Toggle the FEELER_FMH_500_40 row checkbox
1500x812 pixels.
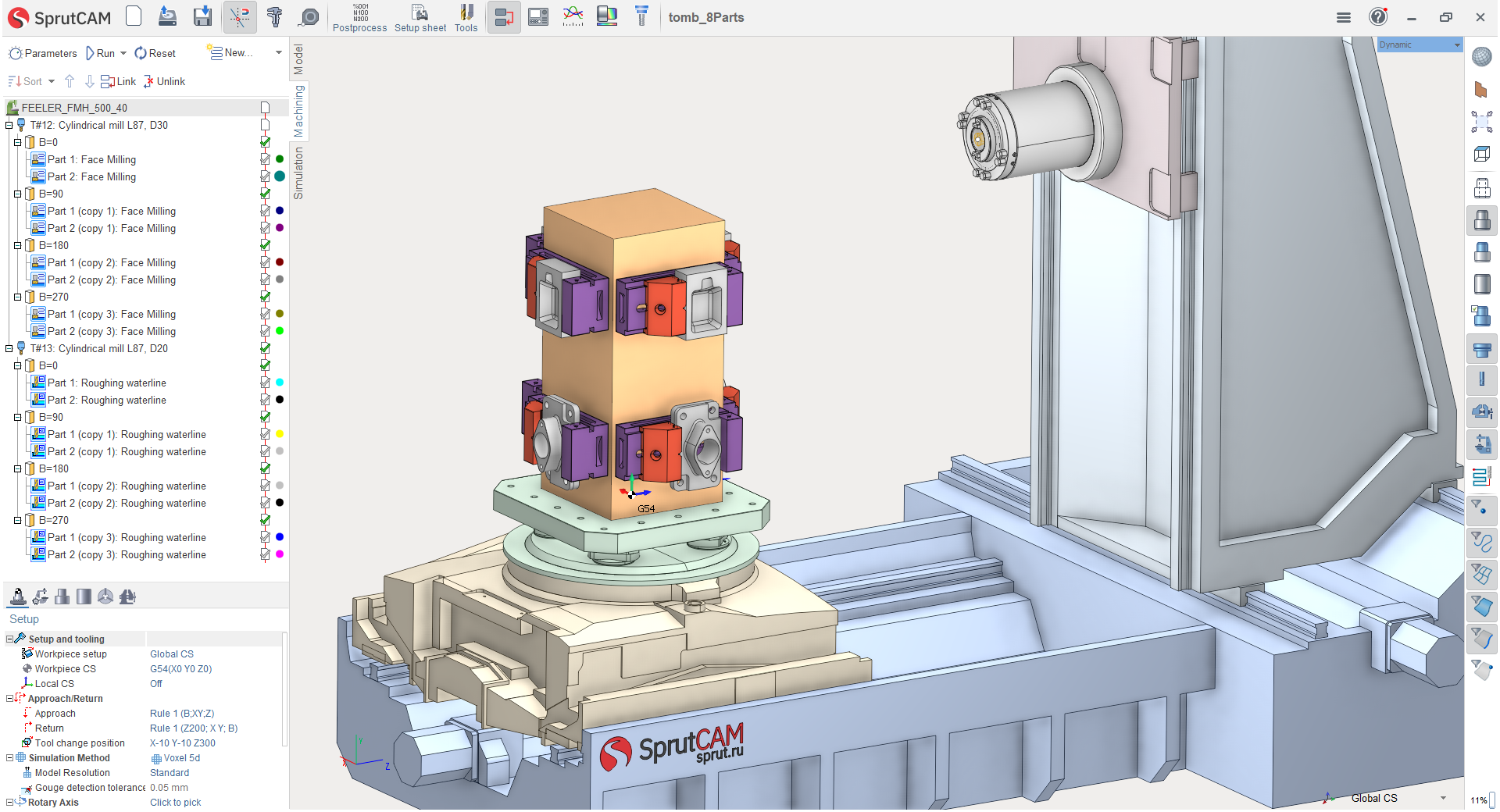pos(266,108)
